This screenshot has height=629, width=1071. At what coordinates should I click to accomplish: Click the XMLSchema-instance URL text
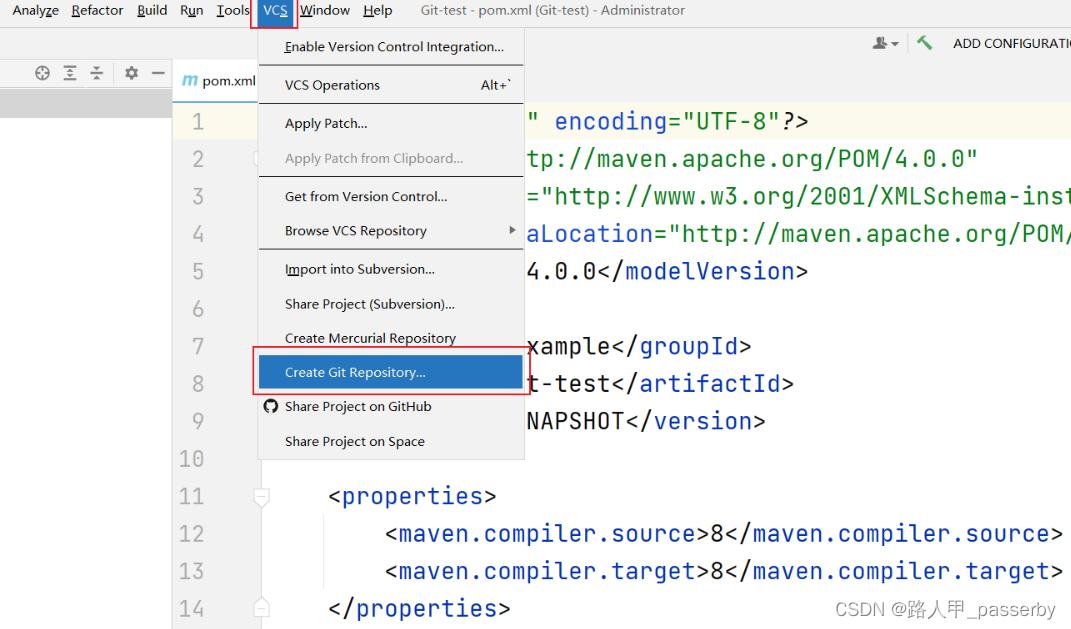point(805,197)
